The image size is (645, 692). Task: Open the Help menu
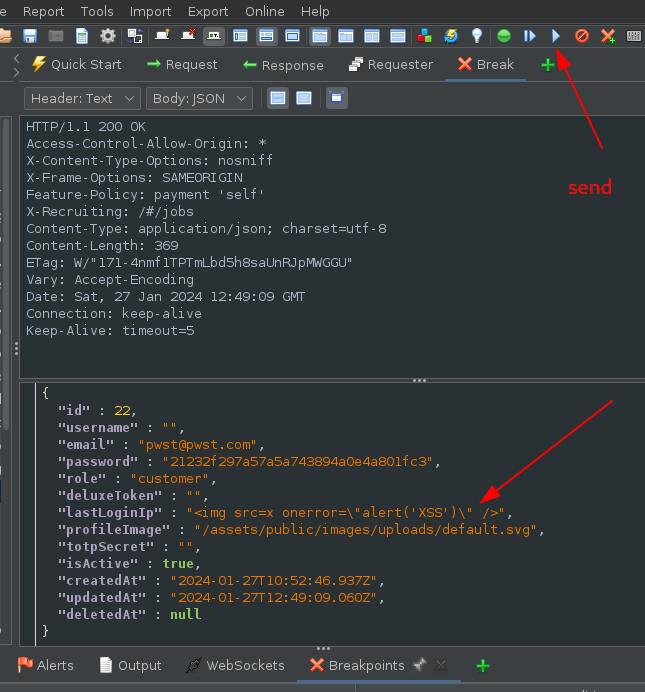315,11
